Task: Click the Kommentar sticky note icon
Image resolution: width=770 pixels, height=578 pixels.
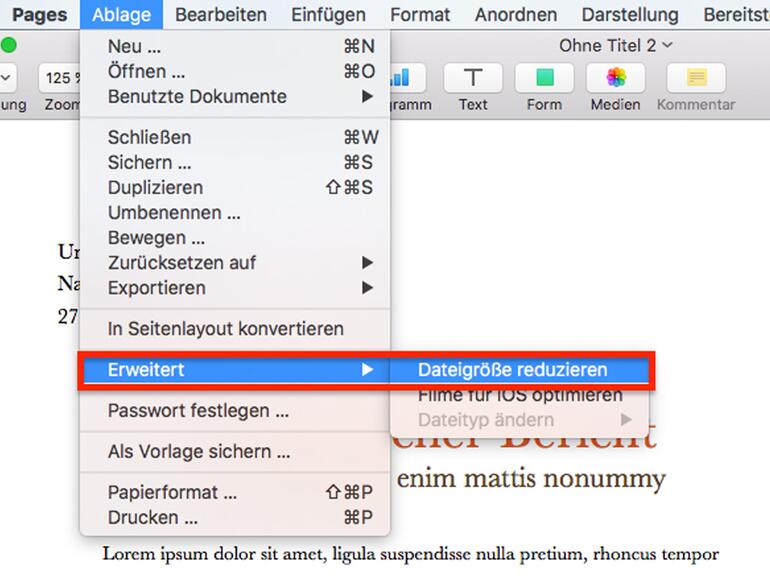Action: click(696, 78)
